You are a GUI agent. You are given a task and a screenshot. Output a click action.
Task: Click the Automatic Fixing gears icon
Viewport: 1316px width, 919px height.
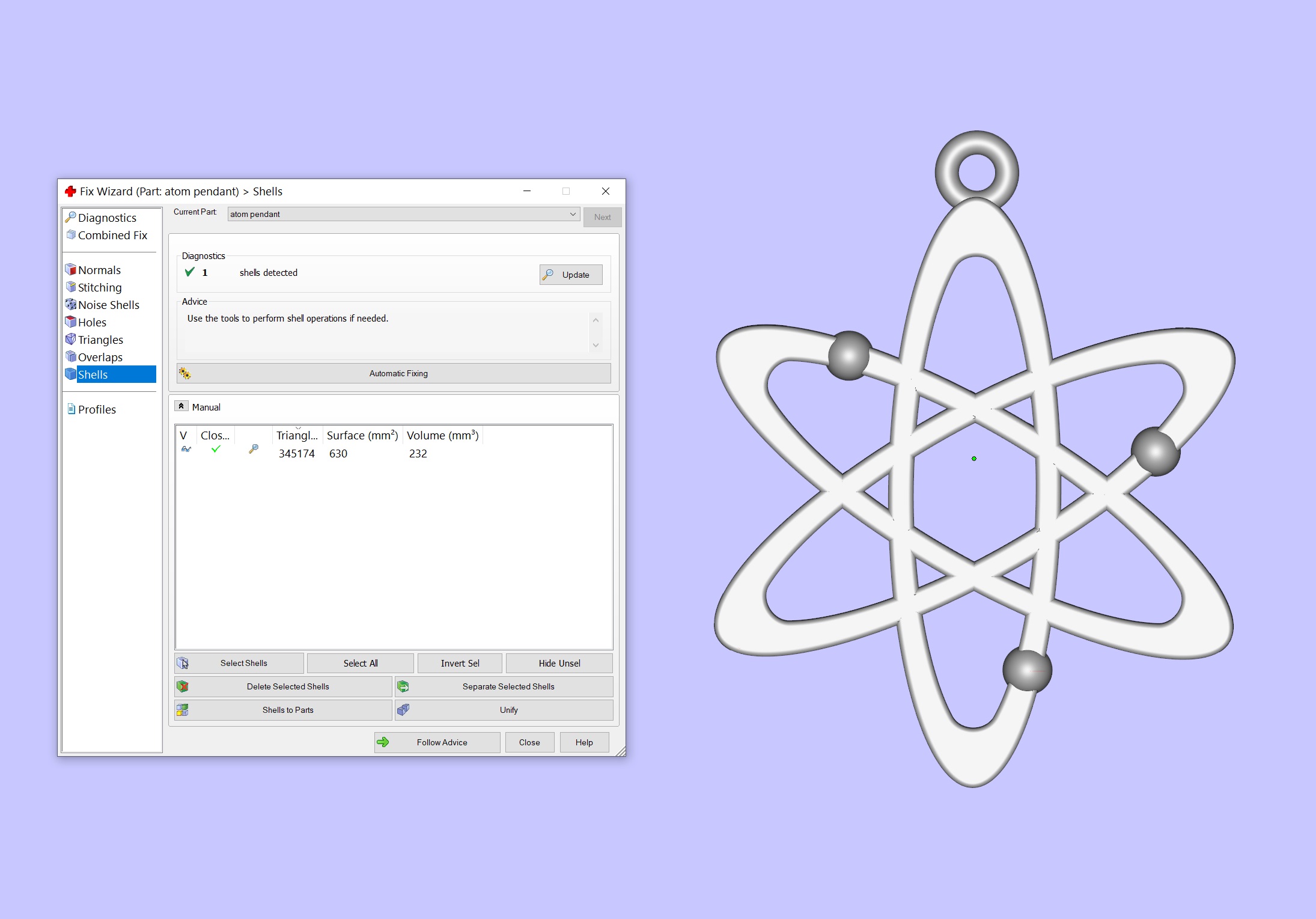pyautogui.click(x=184, y=373)
